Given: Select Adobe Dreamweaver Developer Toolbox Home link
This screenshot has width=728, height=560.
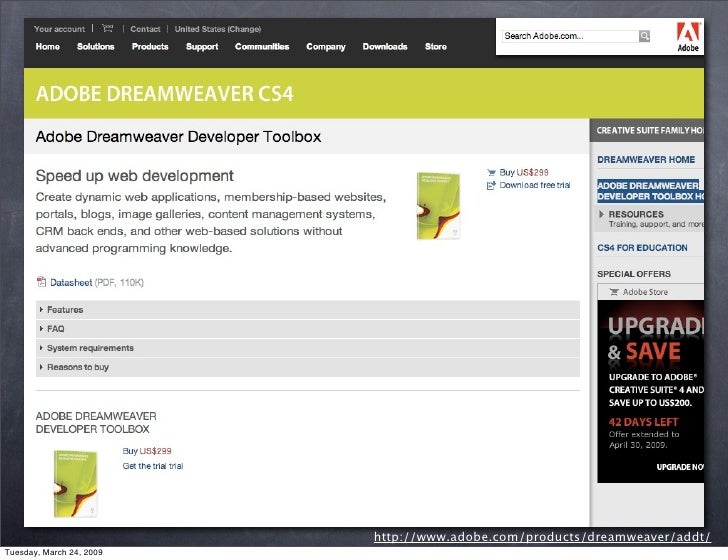Looking at the screenshot, I should [x=650, y=191].
